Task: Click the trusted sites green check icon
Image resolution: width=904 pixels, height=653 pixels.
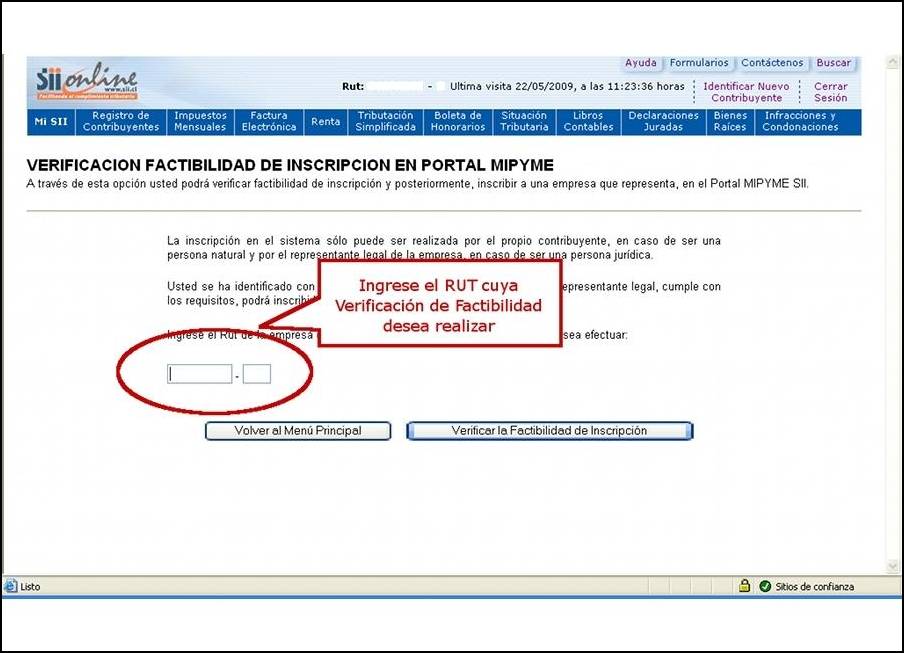Action: pyautogui.click(x=765, y=586)
